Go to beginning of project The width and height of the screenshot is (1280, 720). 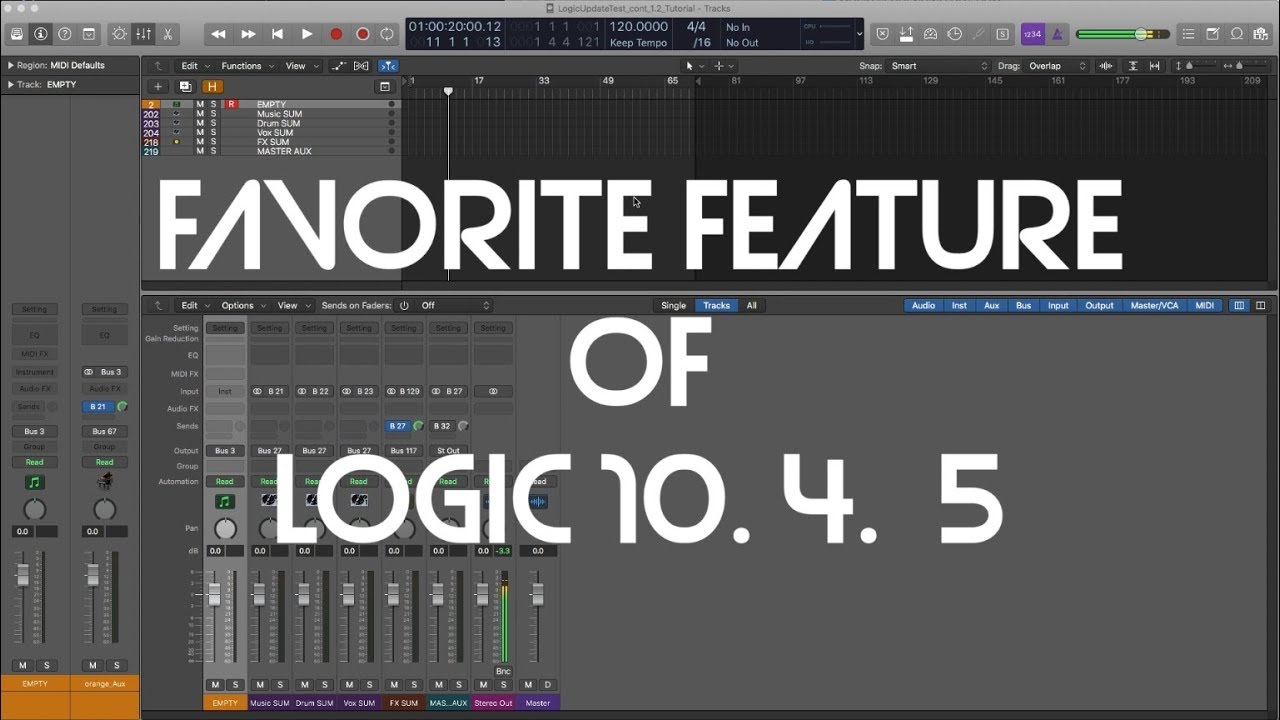[278, 34]
